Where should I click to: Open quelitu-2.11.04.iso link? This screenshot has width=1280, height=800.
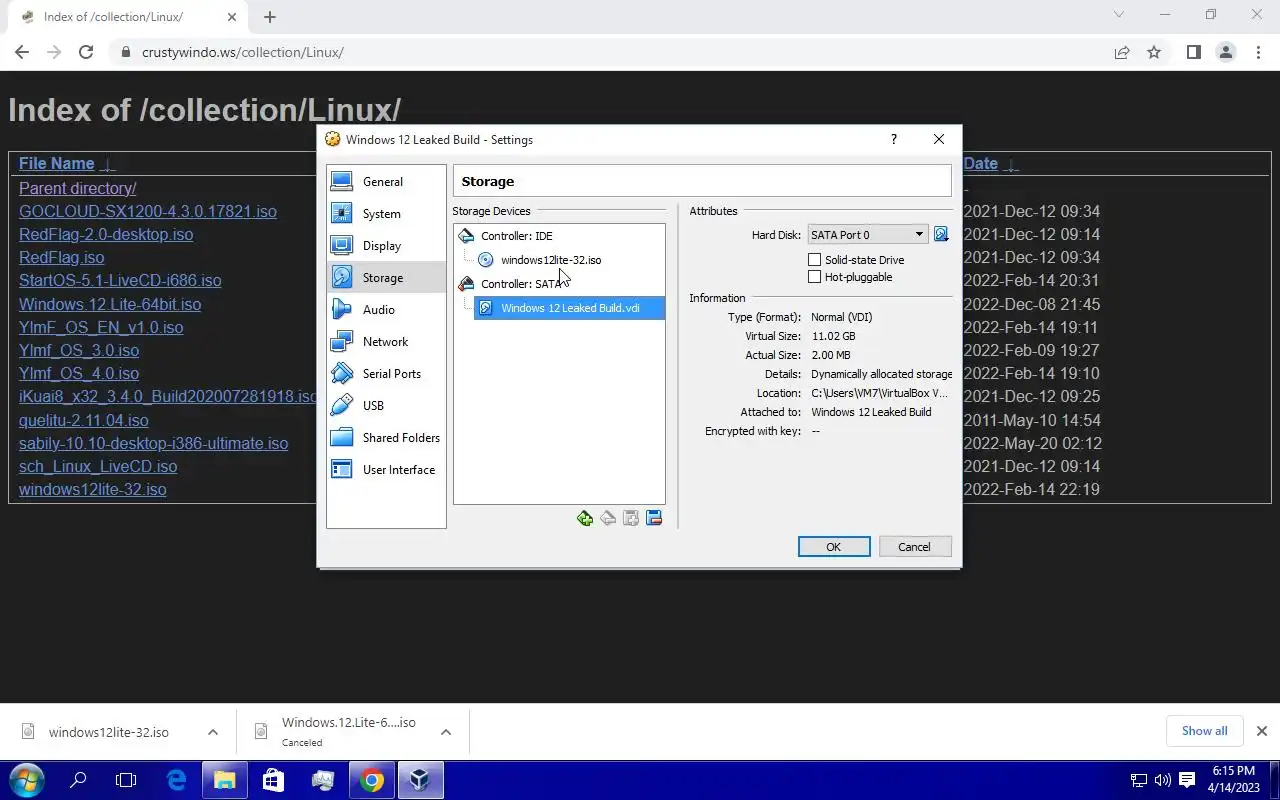(x=84, y=420)
